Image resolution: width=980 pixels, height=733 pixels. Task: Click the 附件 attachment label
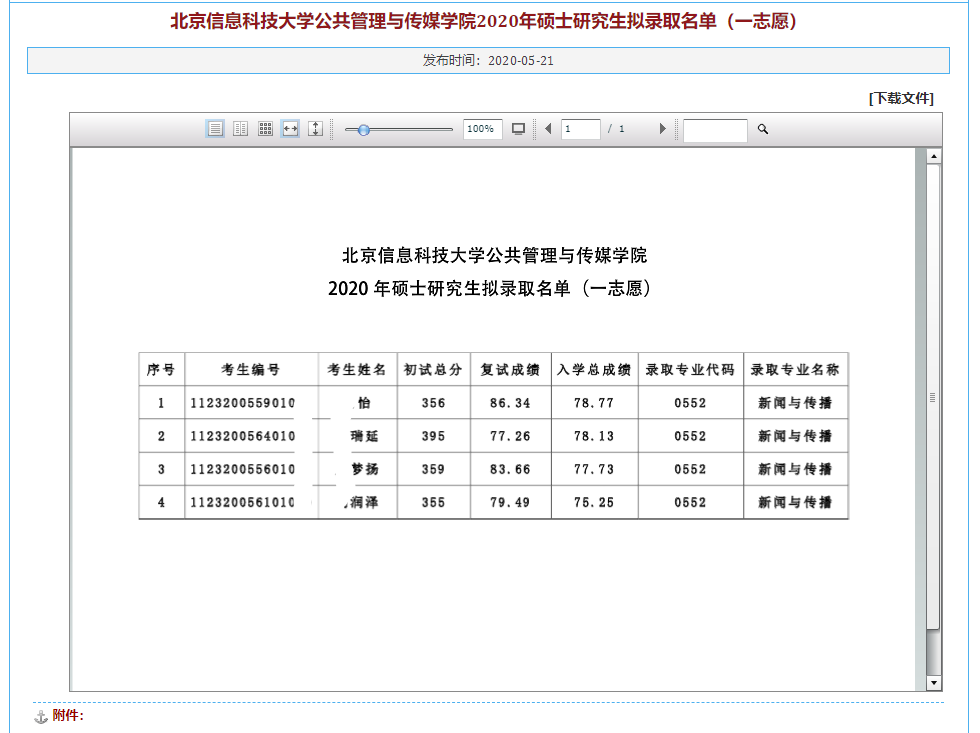click(68, 716)
